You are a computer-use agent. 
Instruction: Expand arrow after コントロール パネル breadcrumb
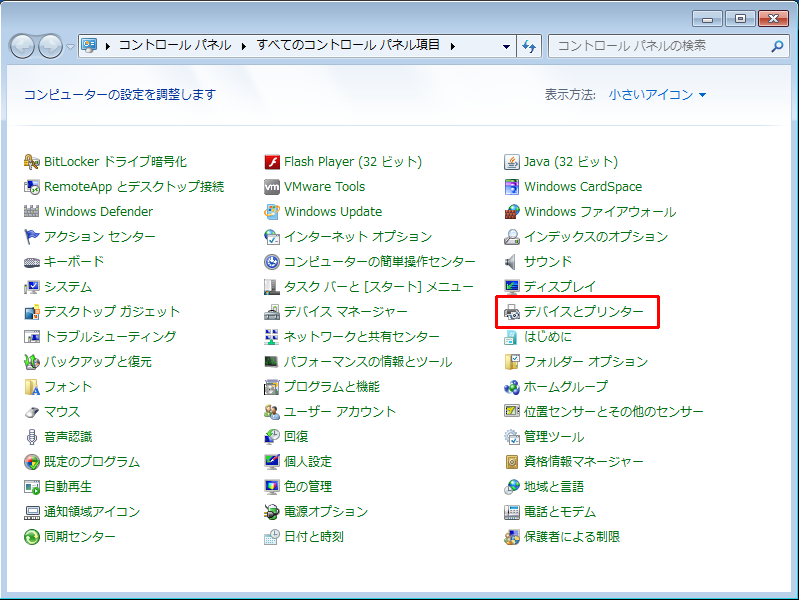[244, 46]
